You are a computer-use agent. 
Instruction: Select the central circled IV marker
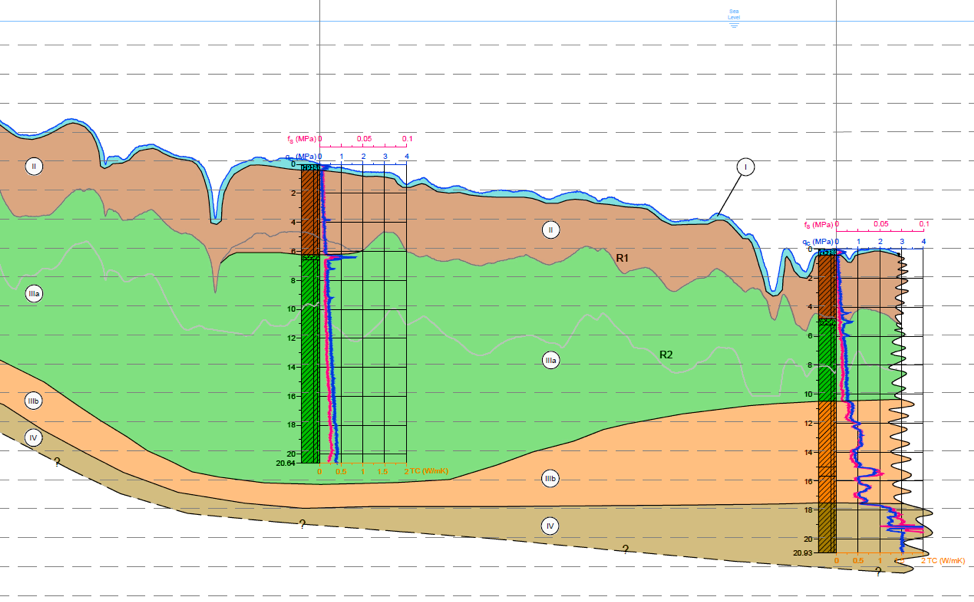(550, 526)
